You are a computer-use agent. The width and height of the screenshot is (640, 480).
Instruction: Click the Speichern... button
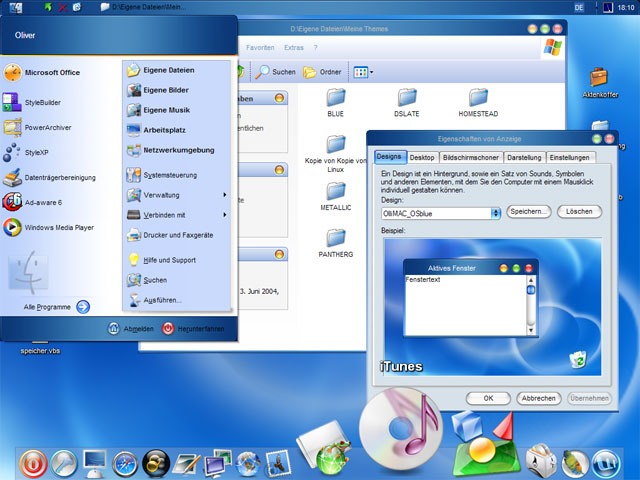click(529, 212)
